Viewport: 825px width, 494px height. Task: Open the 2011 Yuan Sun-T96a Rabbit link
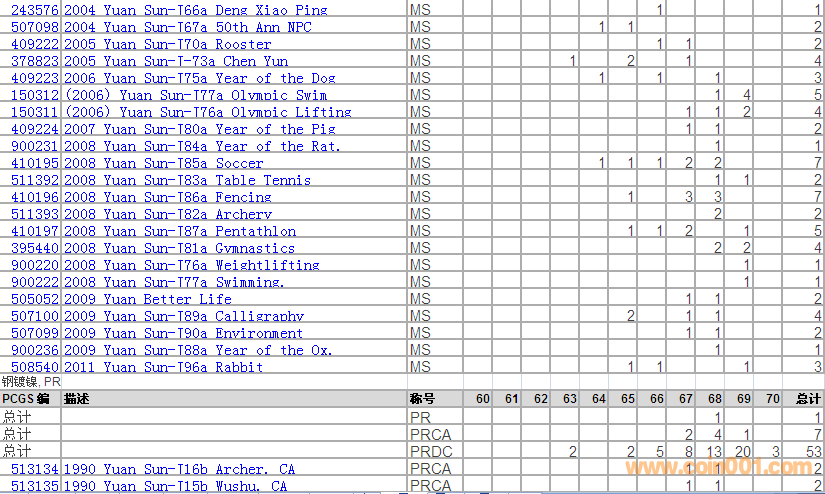pyautogui.click(x=163, y=367)
